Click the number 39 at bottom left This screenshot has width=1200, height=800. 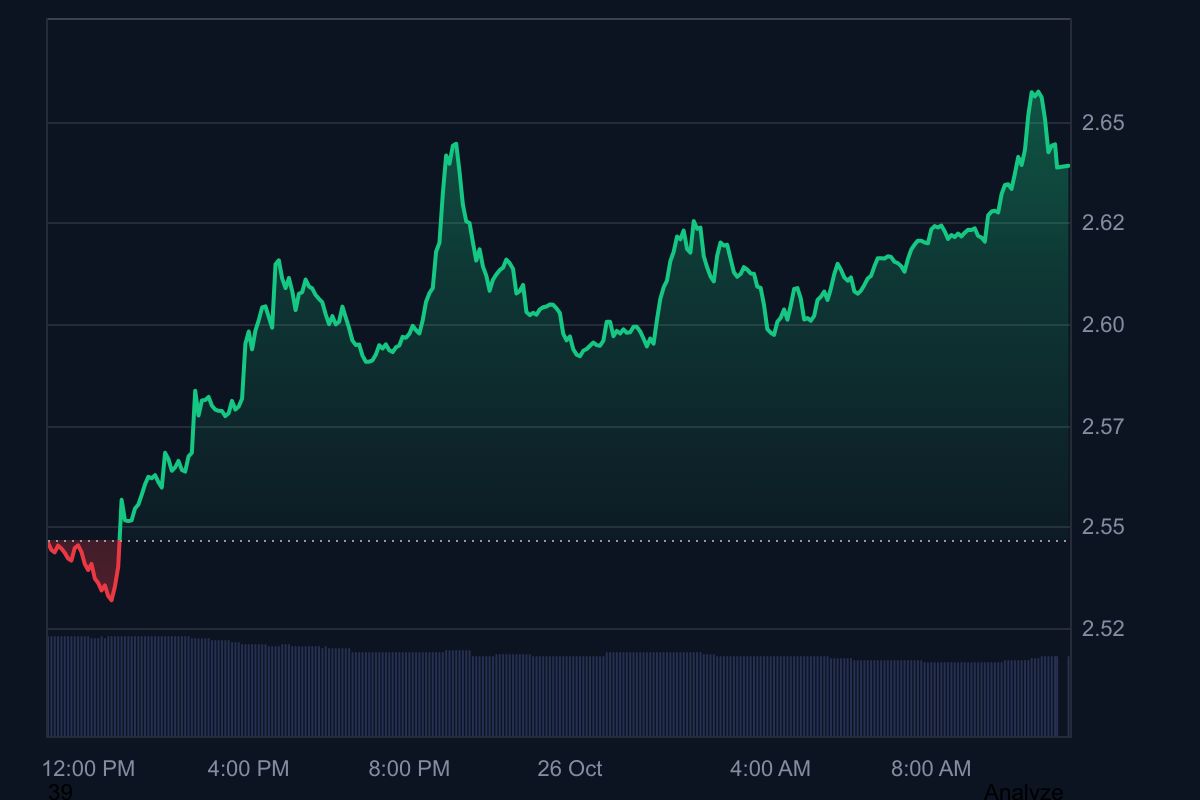click(60, 792)
